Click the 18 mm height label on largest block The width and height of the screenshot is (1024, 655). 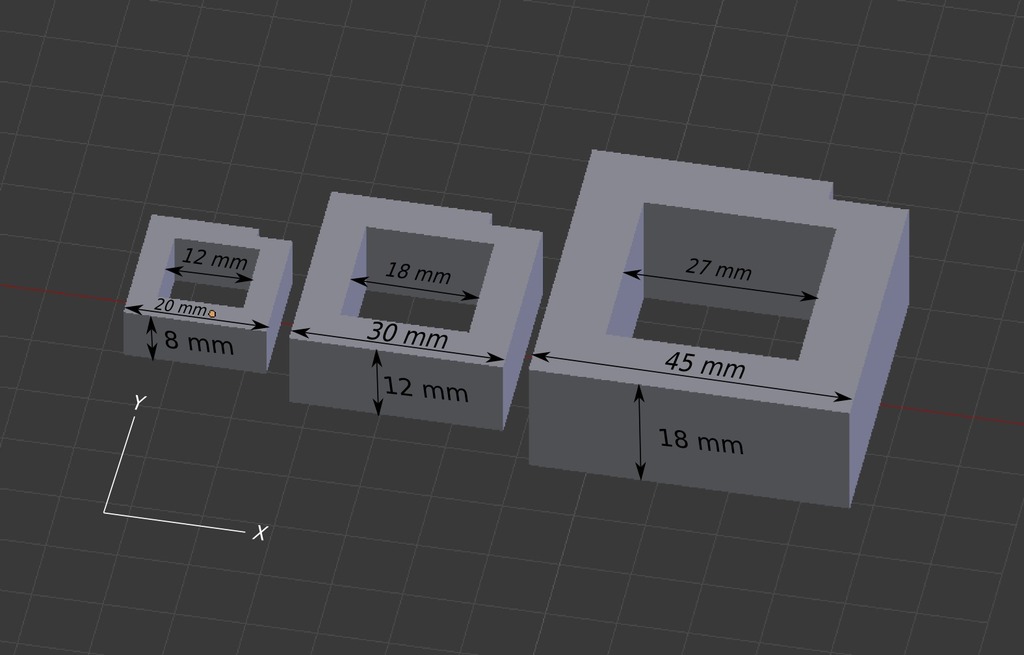click(x=701, y=441)
